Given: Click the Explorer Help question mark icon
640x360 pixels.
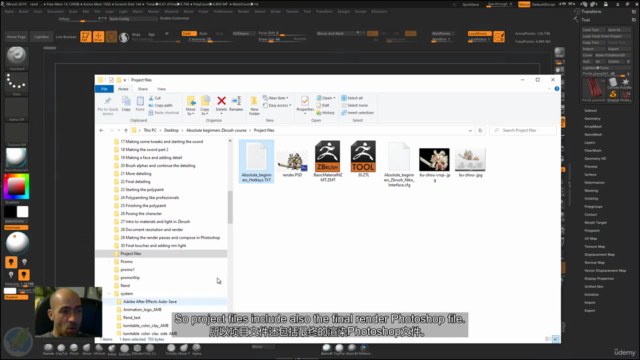Looking at the screenshot, I should (x=557, y=89).
